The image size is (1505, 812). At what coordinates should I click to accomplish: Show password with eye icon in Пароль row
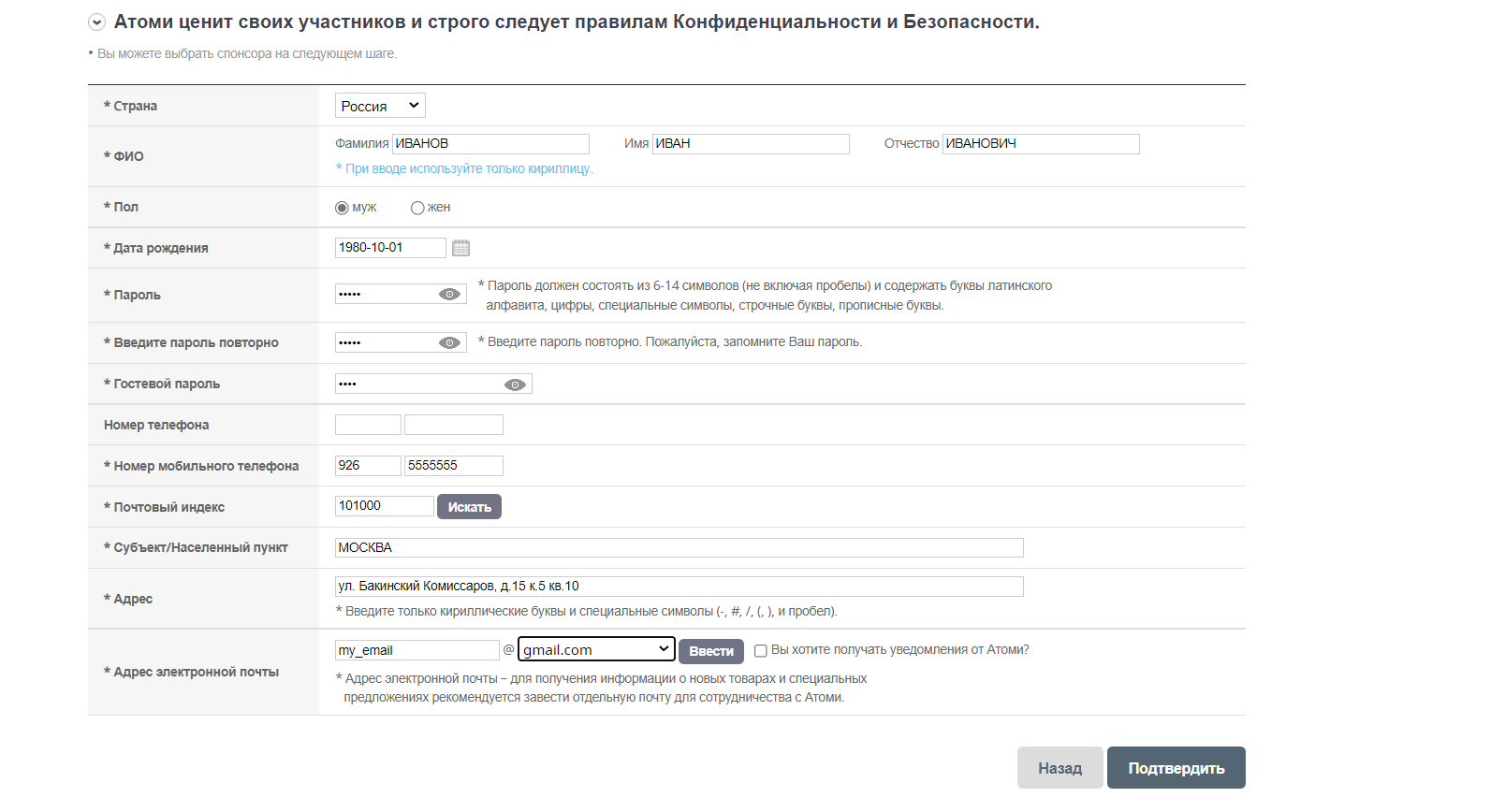tap(449, 294)
